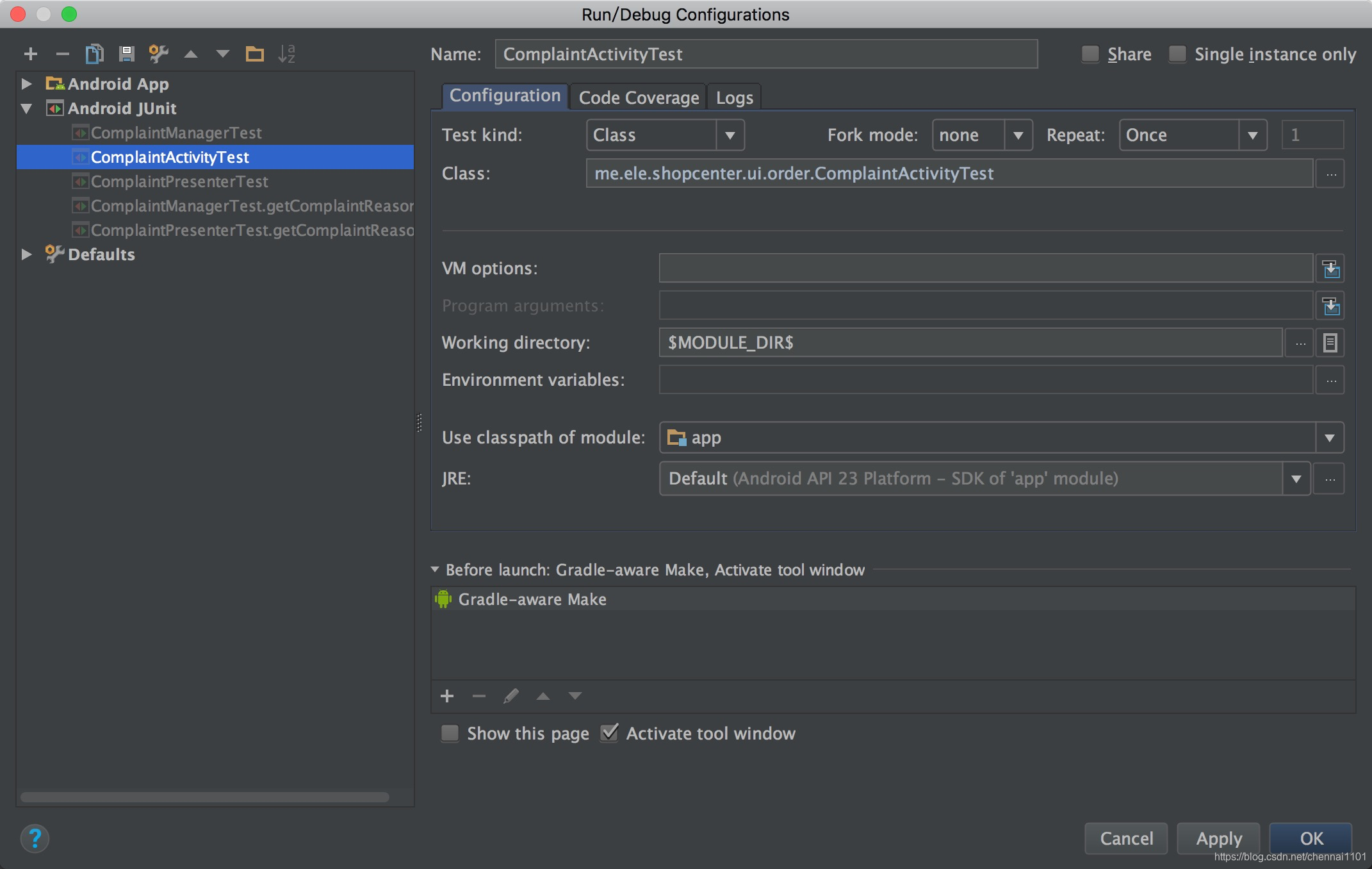Viewport: 1372px width, 869px height.
Task: Click the panel splitter handle
Action: [x=420, y=423]
